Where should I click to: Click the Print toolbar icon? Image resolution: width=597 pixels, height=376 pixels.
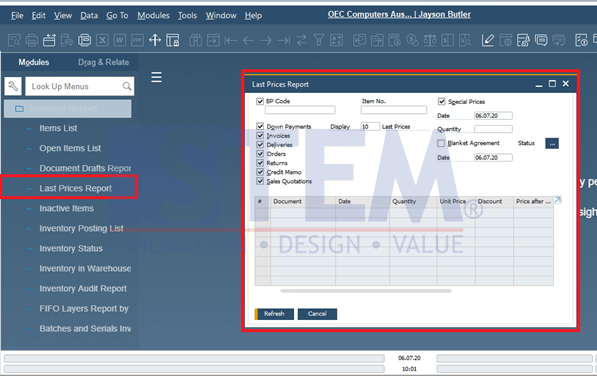pos(32,40)
